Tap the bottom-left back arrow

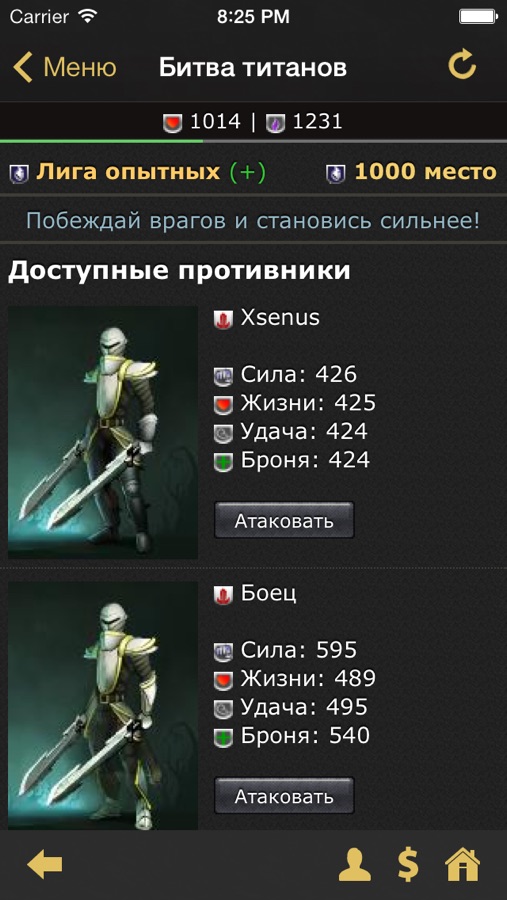[45, 864]
